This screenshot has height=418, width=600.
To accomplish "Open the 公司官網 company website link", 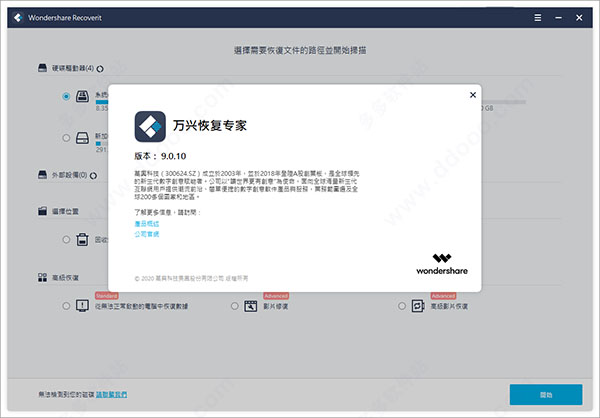I will click(x=147, y=234).
